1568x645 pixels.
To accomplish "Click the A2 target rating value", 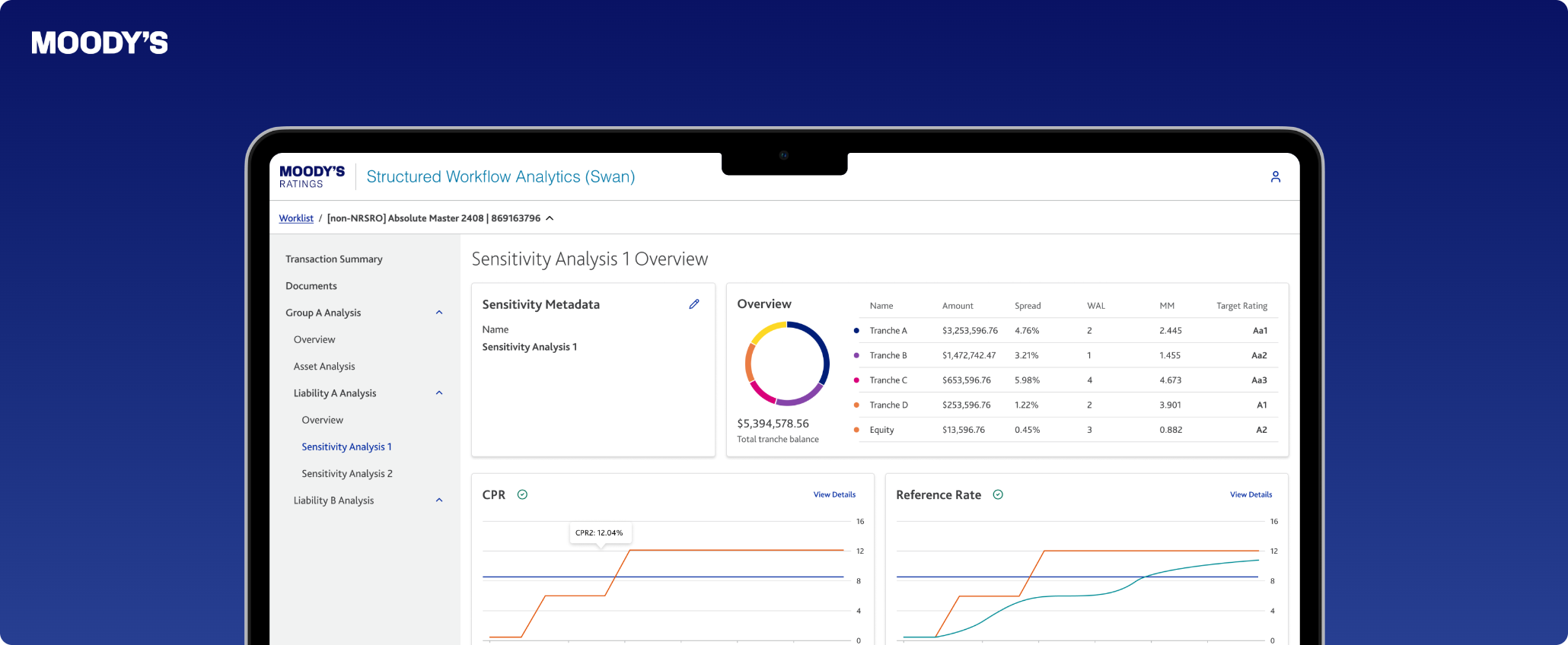I will point(1262,430).
